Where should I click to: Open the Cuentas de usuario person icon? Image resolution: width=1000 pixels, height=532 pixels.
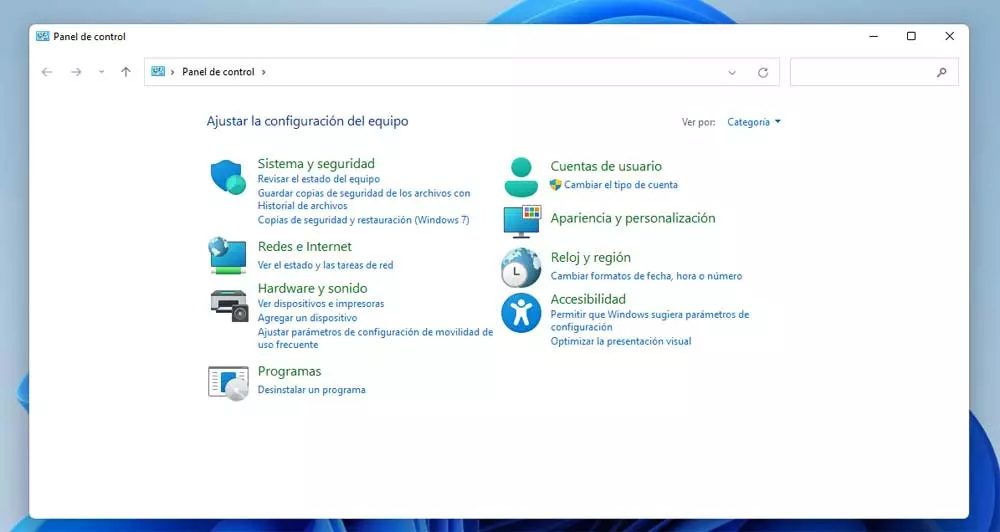[521, 177]
